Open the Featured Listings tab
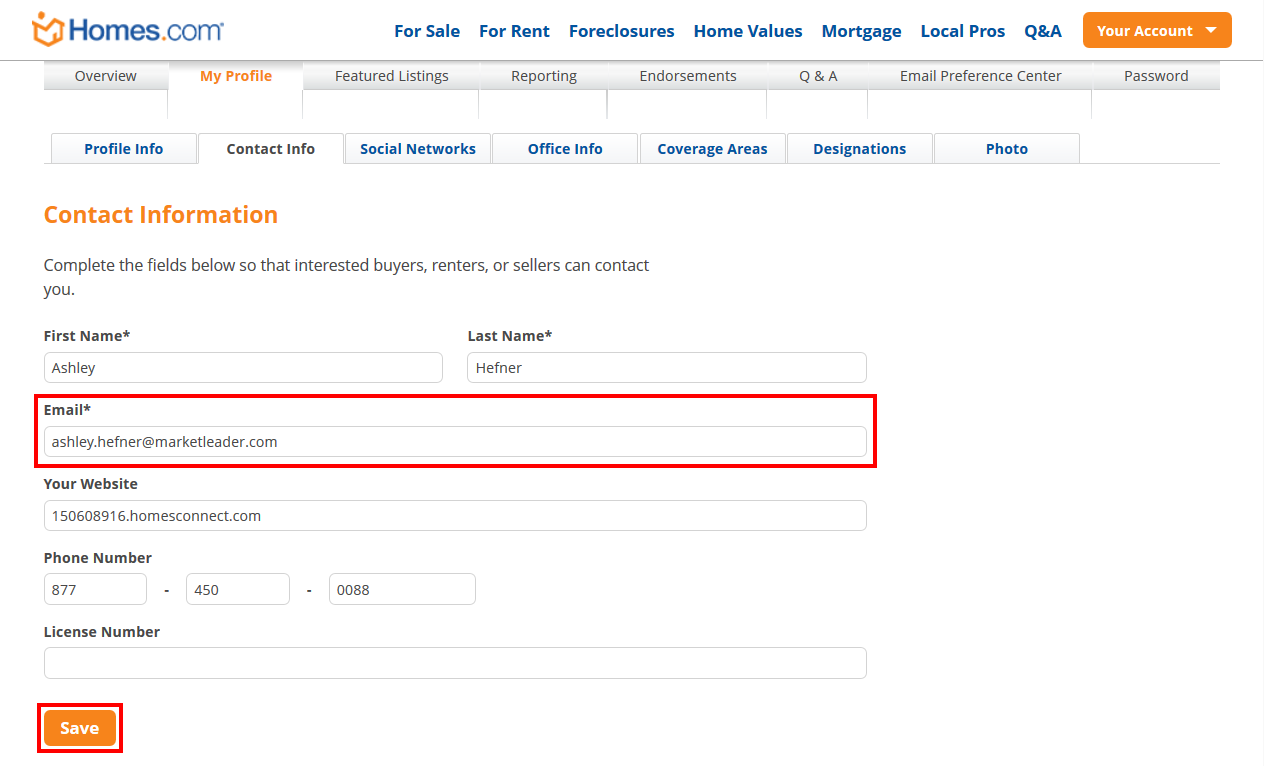 (x=392, y=76)
